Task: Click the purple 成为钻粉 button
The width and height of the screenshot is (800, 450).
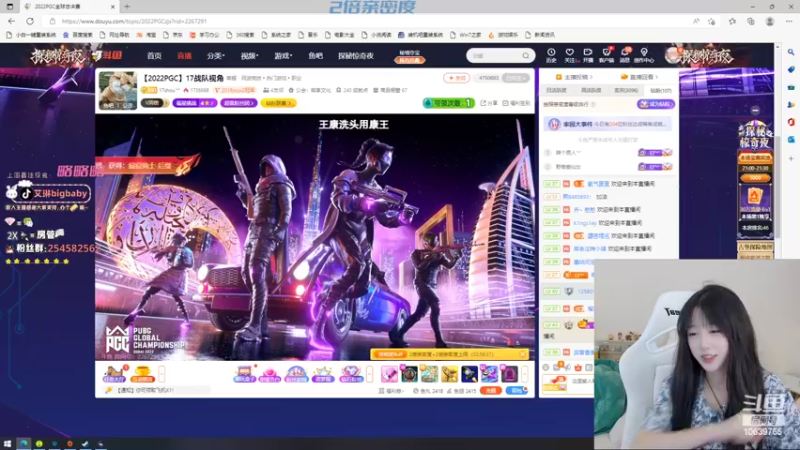Action: [x=656, y=104]
